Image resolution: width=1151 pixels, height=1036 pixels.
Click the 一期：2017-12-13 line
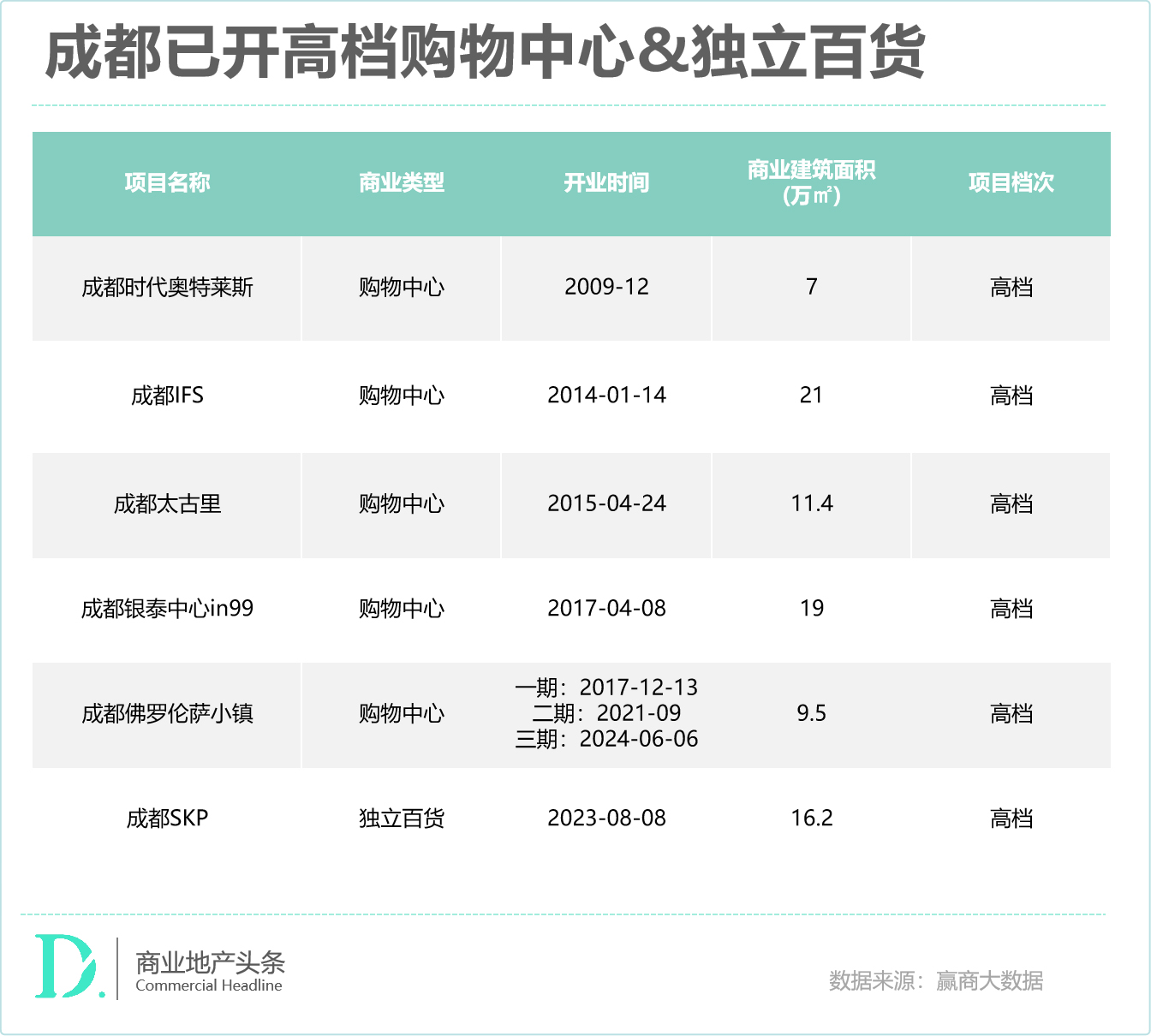click(606, 688)
